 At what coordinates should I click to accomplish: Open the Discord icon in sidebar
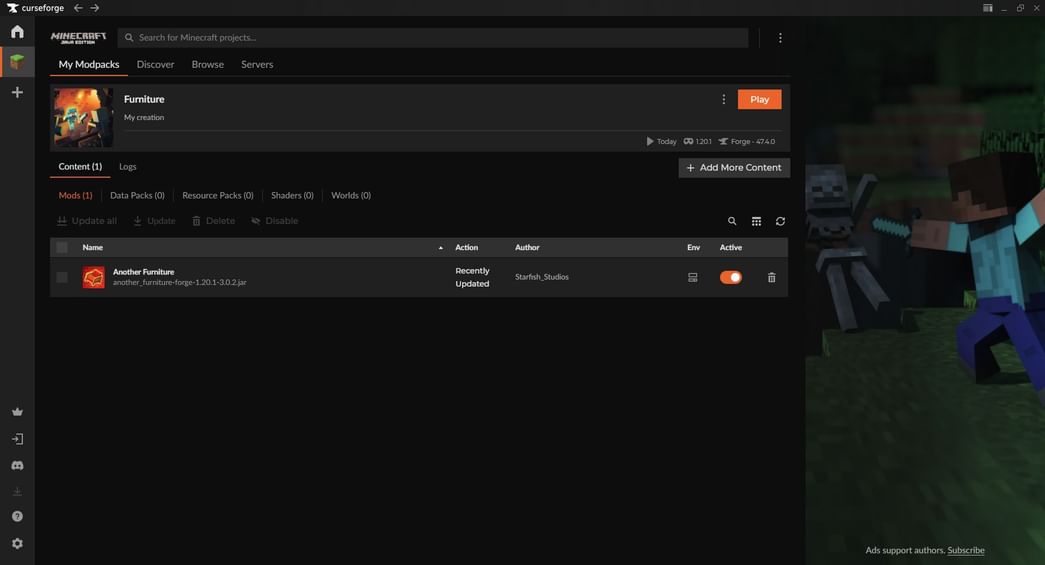[17, 466]
